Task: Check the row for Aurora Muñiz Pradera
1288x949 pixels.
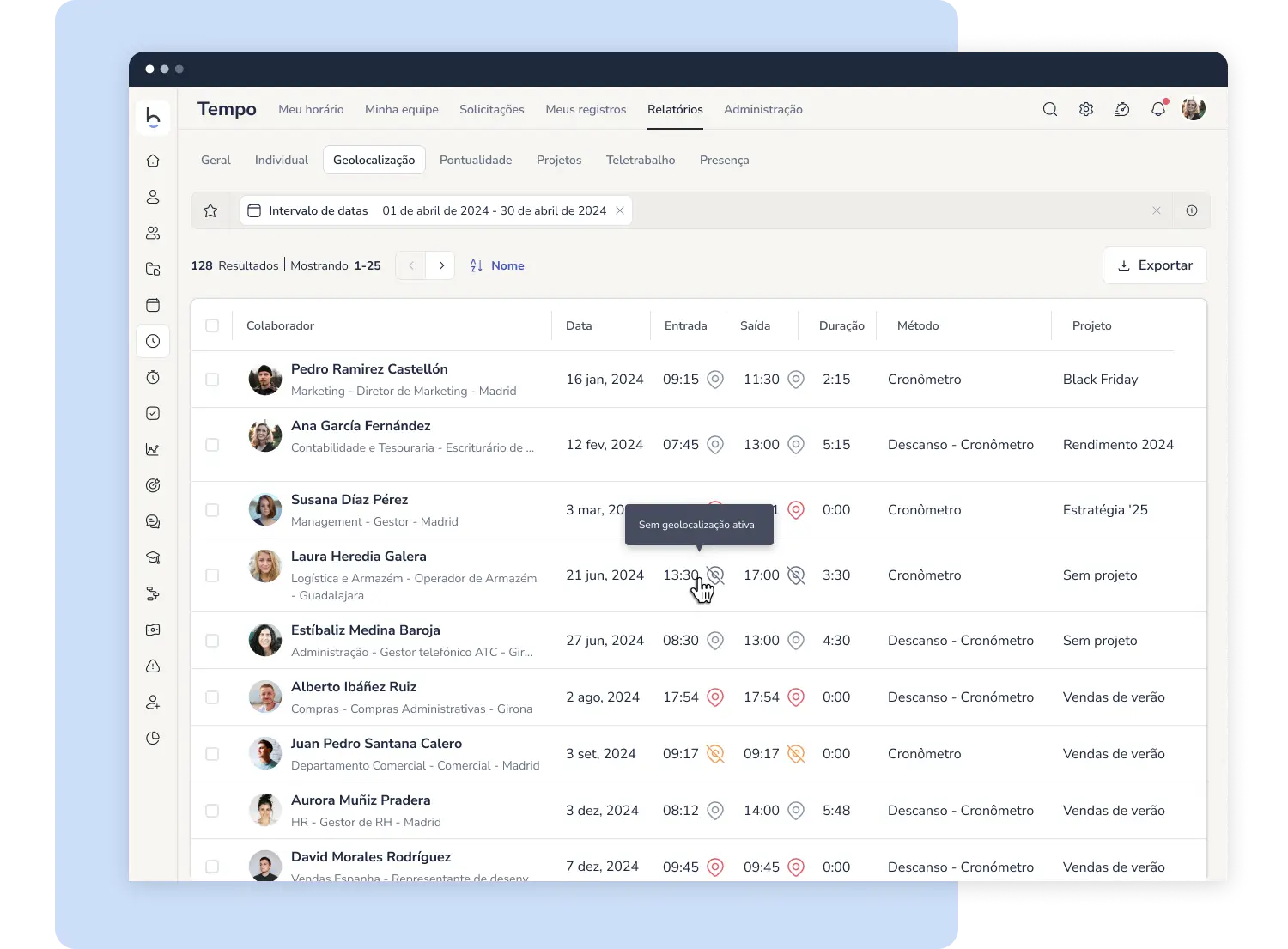Action: (x=212, y=811)
